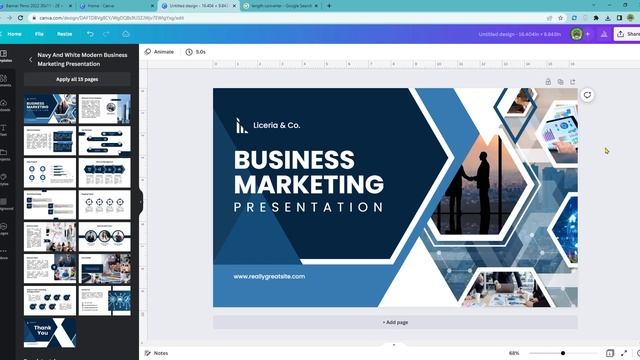Open the Logos sidebar tab
The height and width of the screenshot is (360, 640).
click(x=4, y=229)
